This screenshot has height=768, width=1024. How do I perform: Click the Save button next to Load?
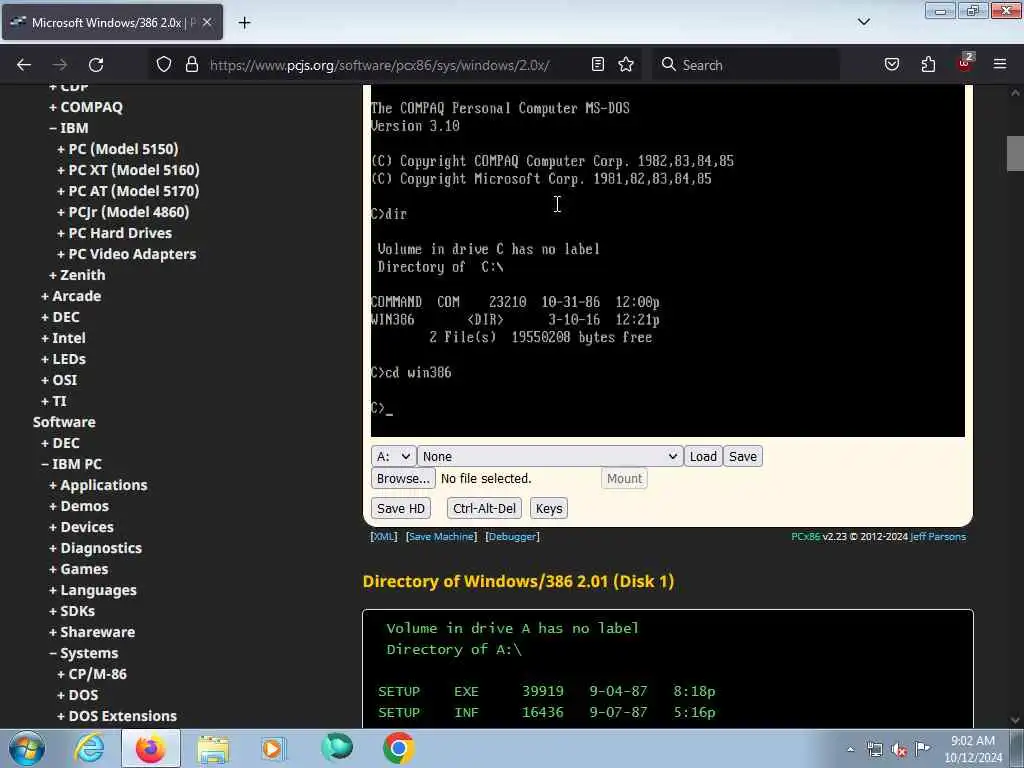tap(743, 456)
